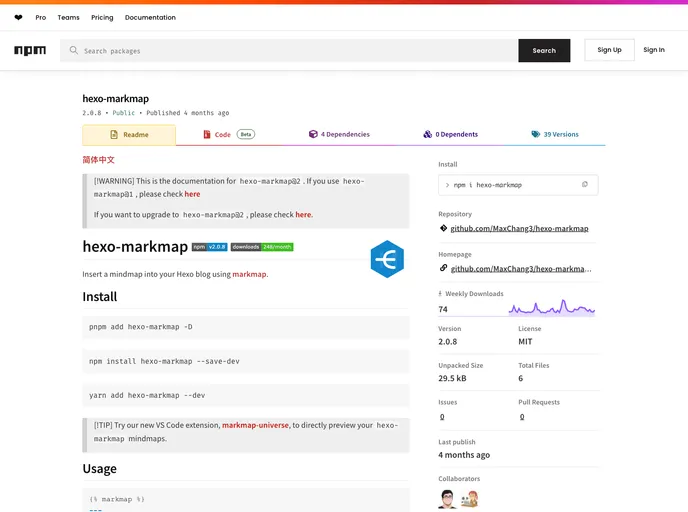Open the markmap link in description
688x512 pixels.
[249, 274]
